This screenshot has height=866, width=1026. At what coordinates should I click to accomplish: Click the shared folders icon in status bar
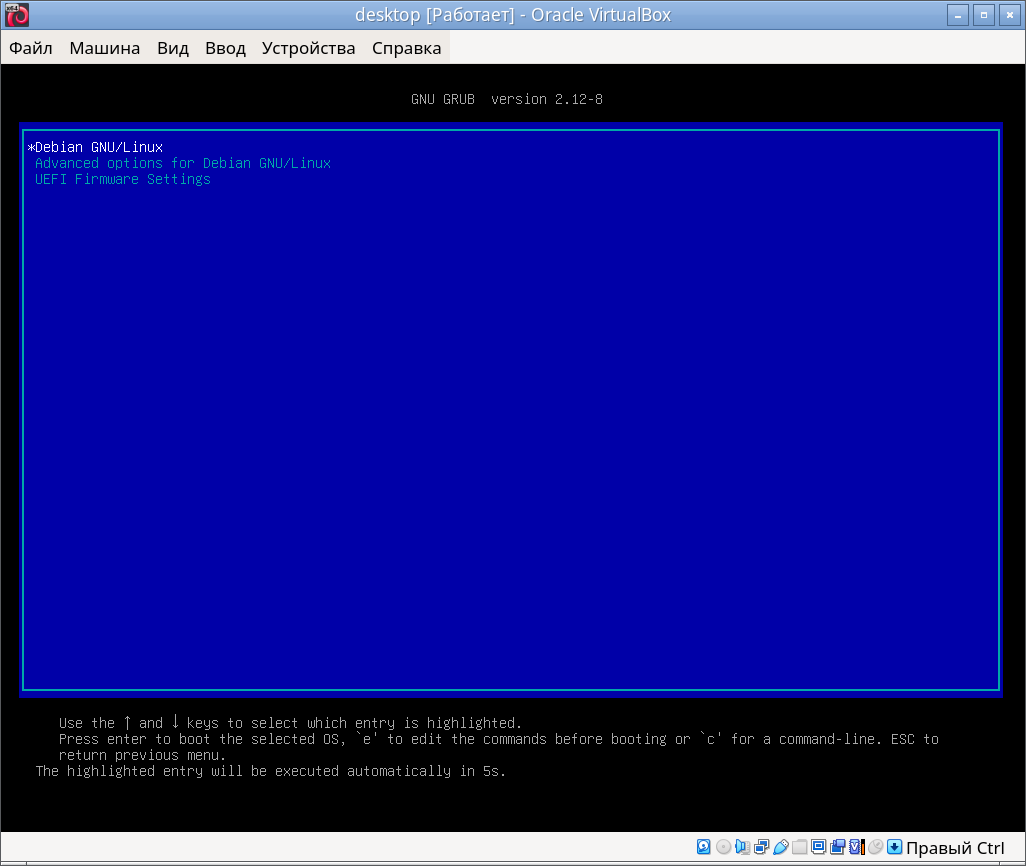tap(799, 847)
